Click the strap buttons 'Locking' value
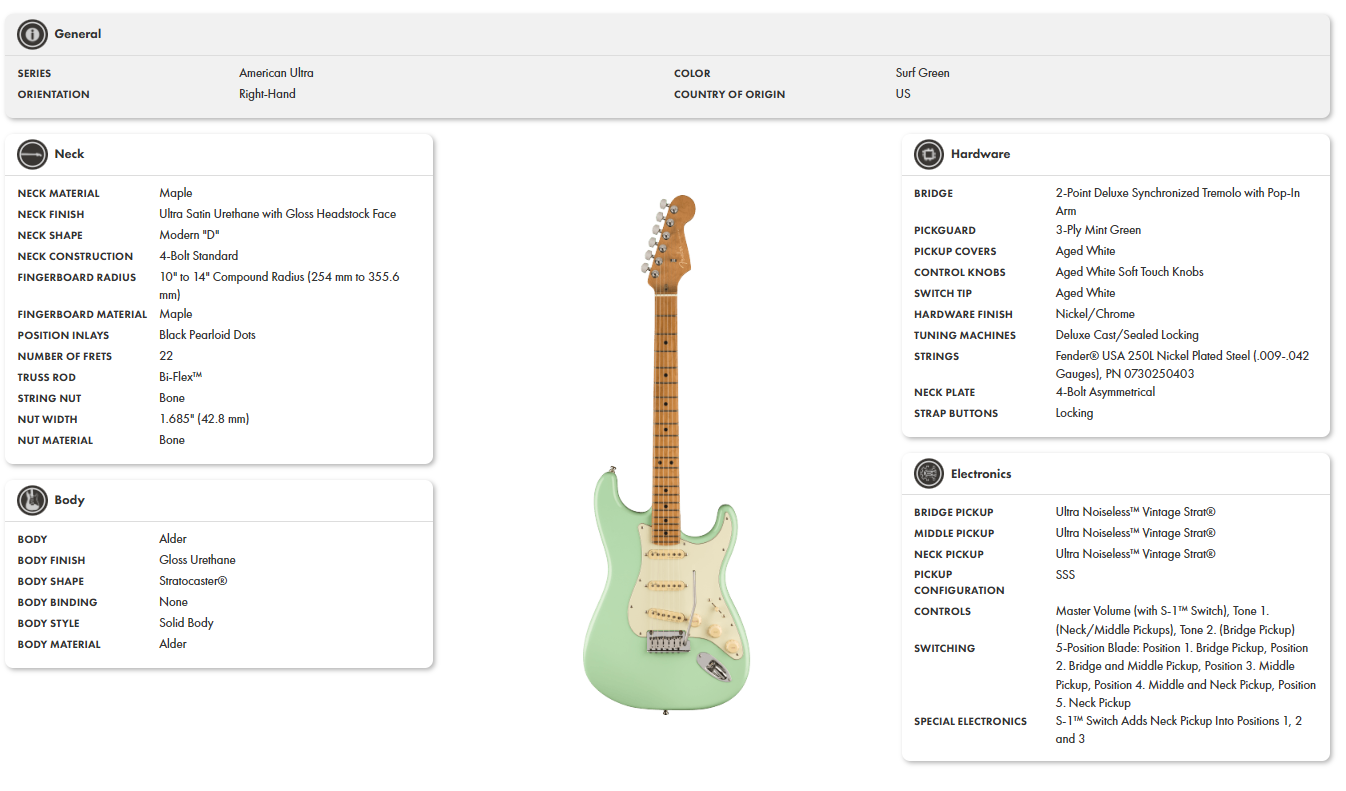 click(x=1074, y=413)
